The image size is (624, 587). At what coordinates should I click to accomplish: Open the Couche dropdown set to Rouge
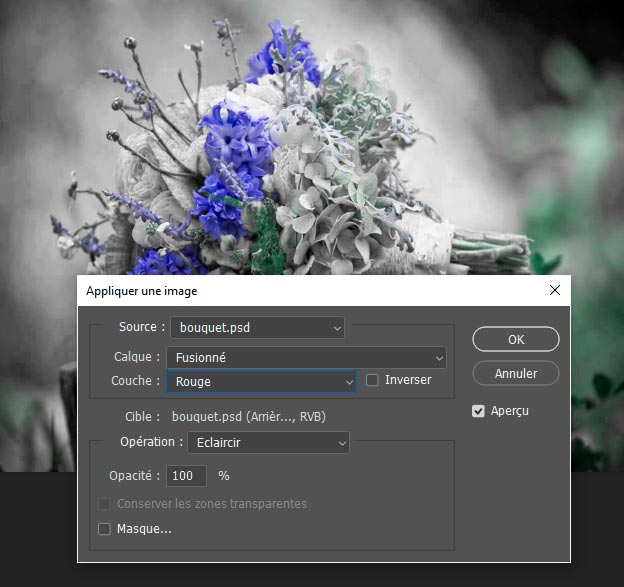click(262, 381)
